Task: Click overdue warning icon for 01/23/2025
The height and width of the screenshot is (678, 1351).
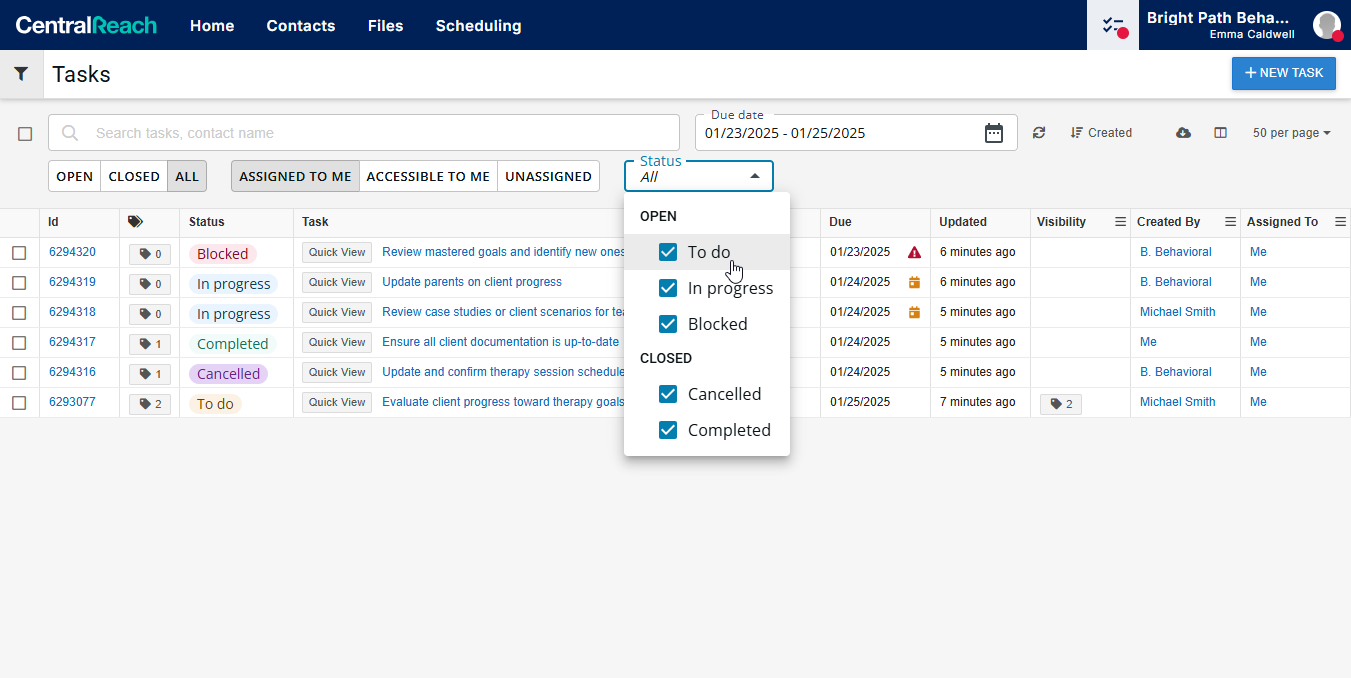Action: 914,252
